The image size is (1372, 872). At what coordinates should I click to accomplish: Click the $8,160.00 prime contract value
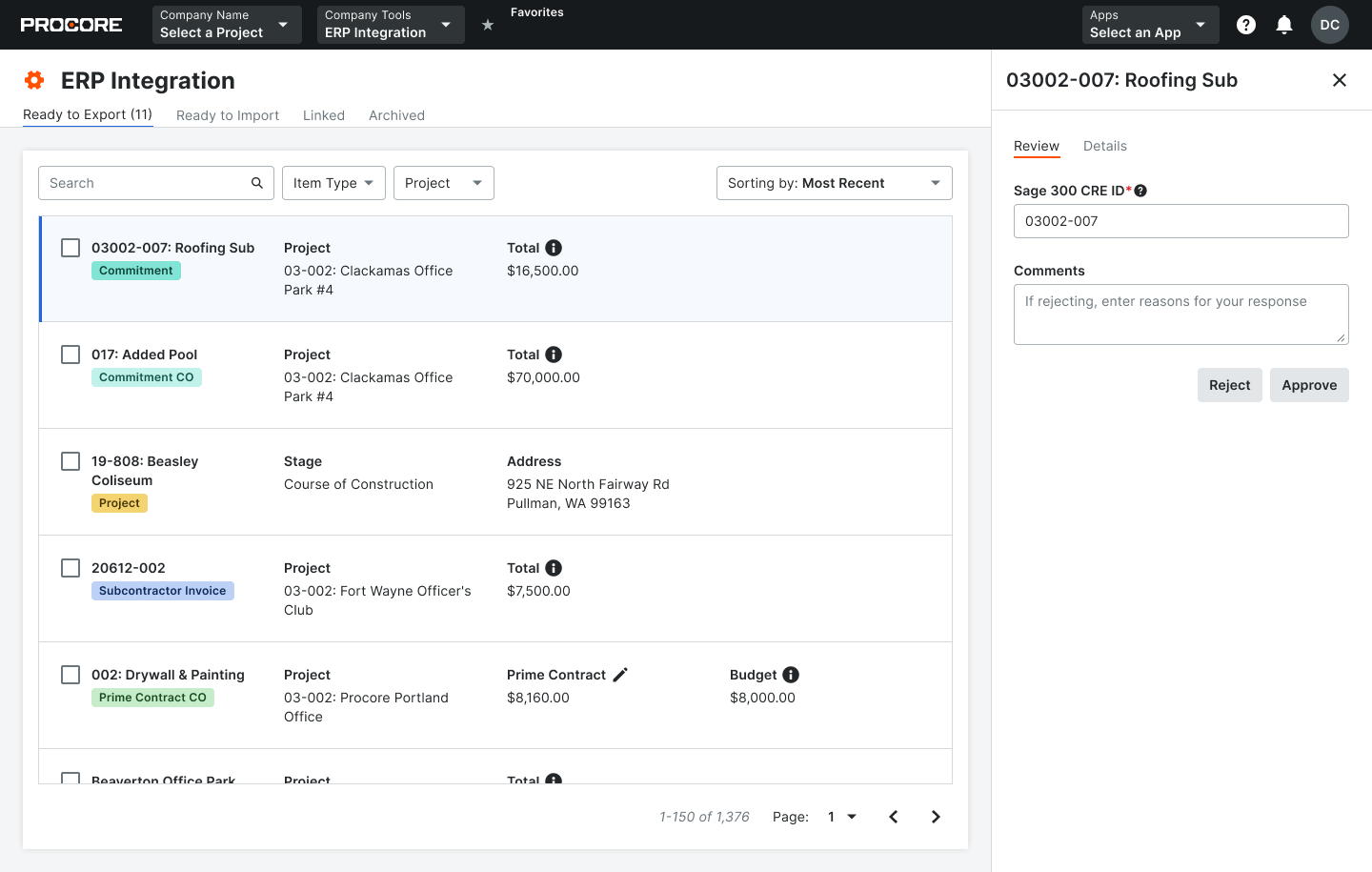pos(538,698)
